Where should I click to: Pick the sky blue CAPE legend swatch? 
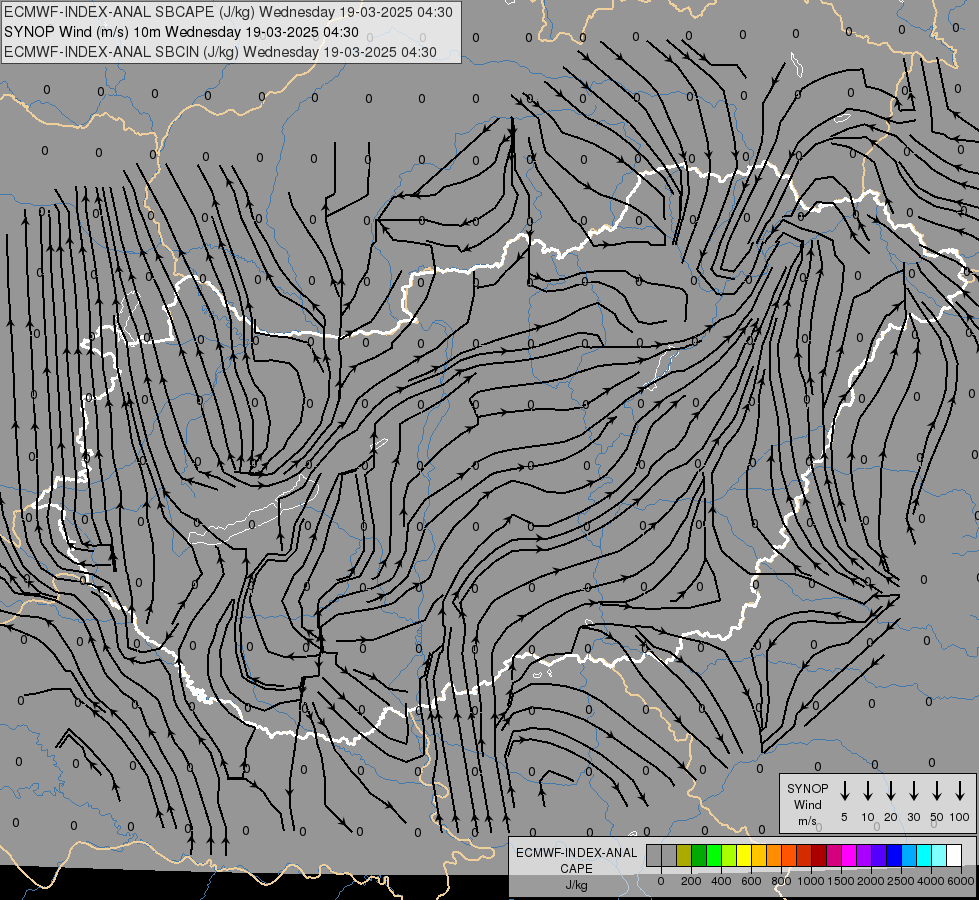(x=908, y=855)
